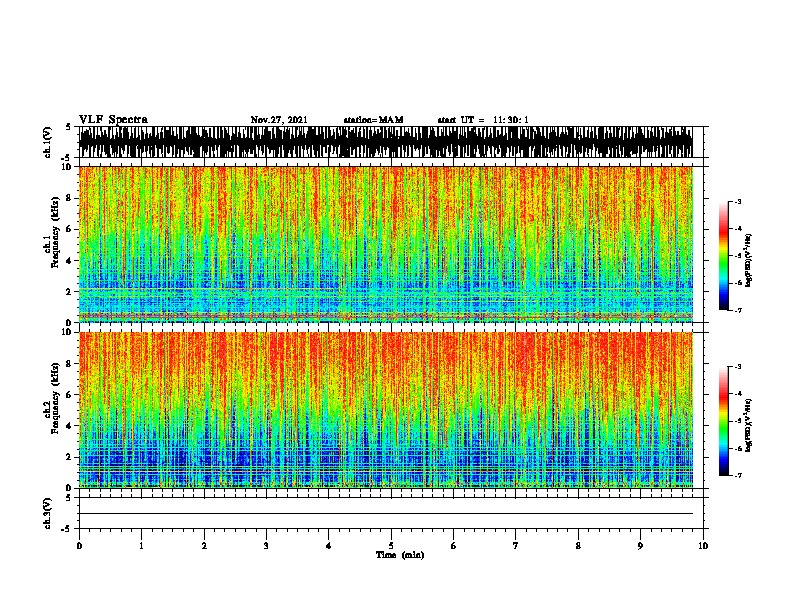Viewport: 792px width, 612px height.
Task: Click the "ch.3(V)" axis label
Action: [48, 513]
